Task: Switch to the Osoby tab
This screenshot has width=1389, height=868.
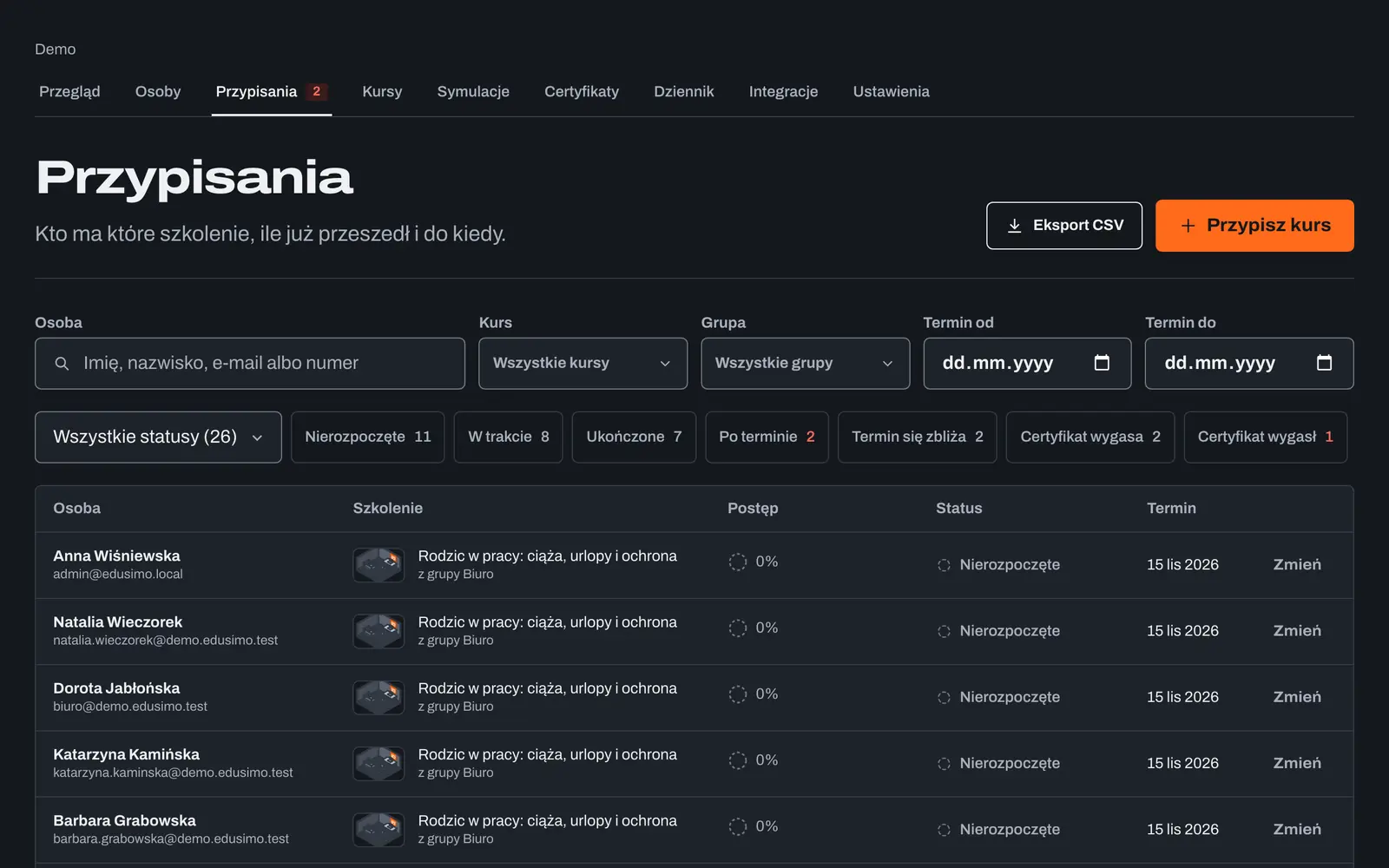Action: (x=158, y=91)
